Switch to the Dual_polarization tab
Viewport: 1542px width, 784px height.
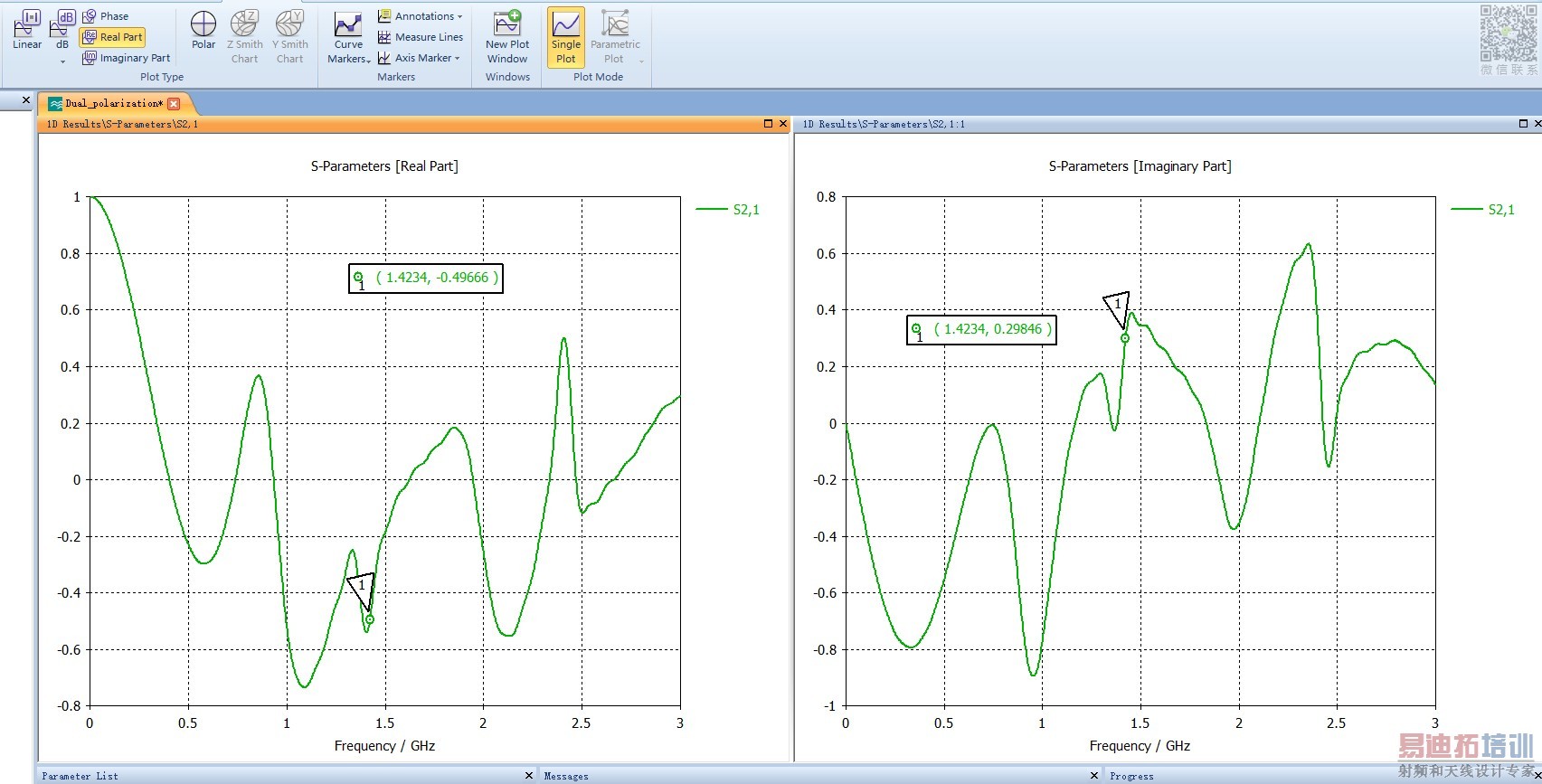[x=113, y=103]
